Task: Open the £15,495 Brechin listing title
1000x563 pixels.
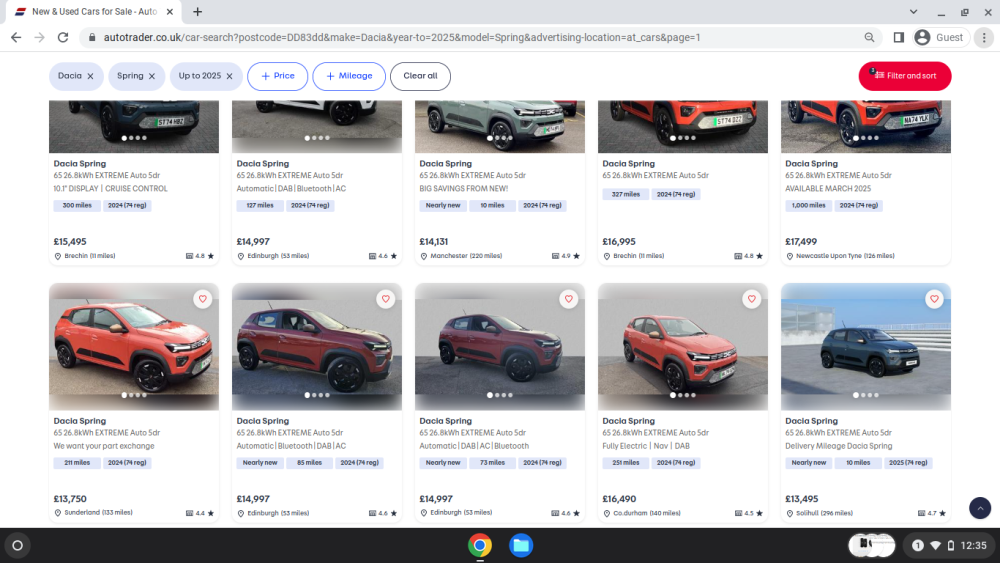Action: [x=80, y=164]
